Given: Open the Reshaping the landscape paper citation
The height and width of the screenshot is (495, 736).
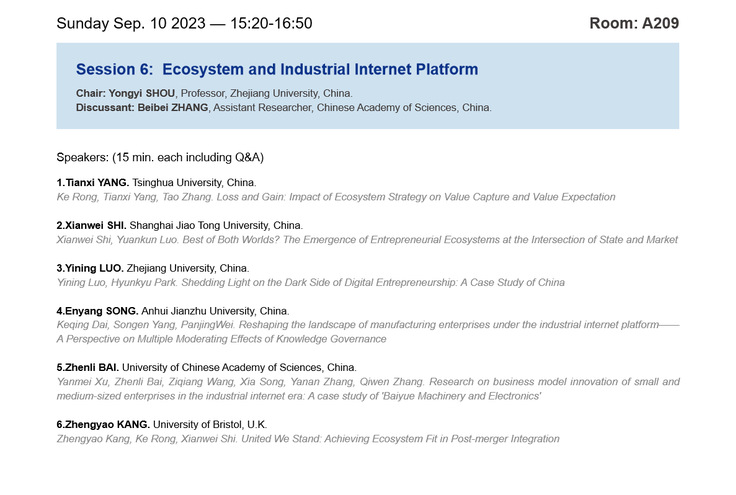Looking at the screenshot, I should (x=367, y=332).
